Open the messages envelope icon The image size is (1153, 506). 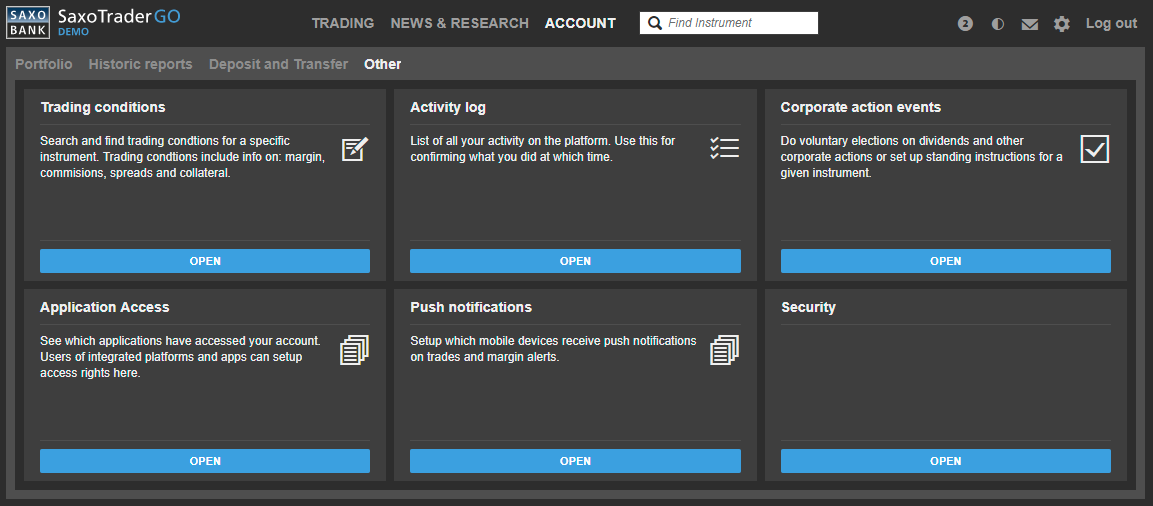point(1030,24)
